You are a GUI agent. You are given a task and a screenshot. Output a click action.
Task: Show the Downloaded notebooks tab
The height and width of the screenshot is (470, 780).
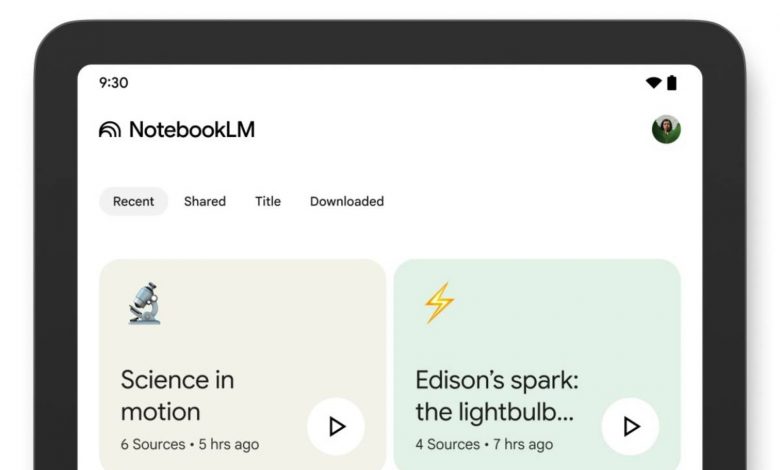click(347, 201)
